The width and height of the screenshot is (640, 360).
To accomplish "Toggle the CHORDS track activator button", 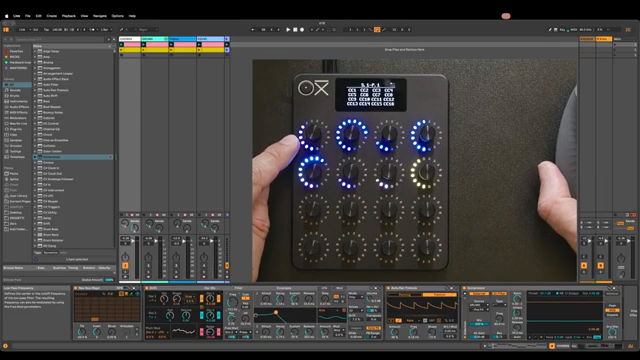I will coord(125,265).
